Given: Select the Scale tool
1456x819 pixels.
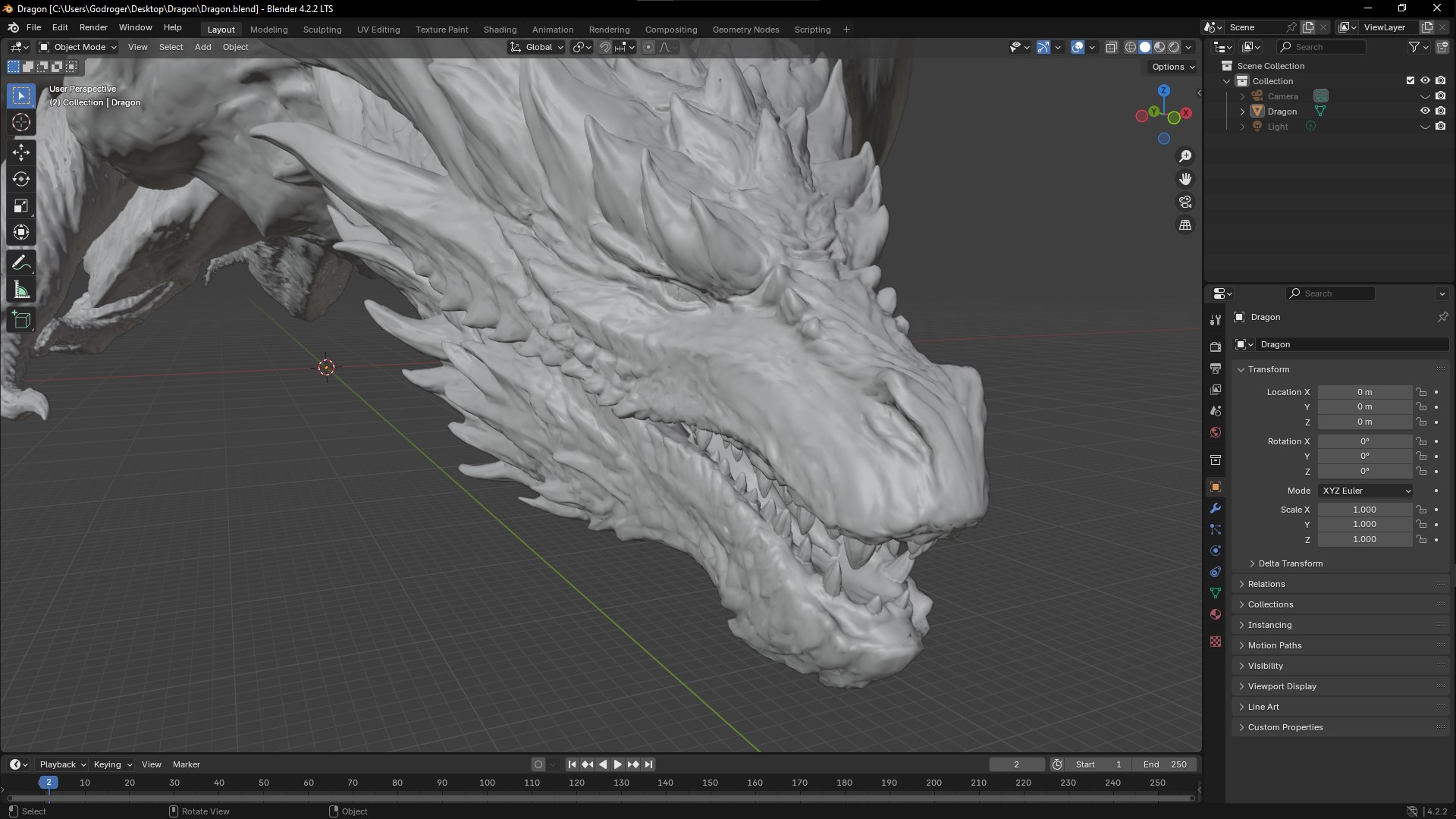Looking at the screenshot, I should pyautogui.click(x=21, y=206).
